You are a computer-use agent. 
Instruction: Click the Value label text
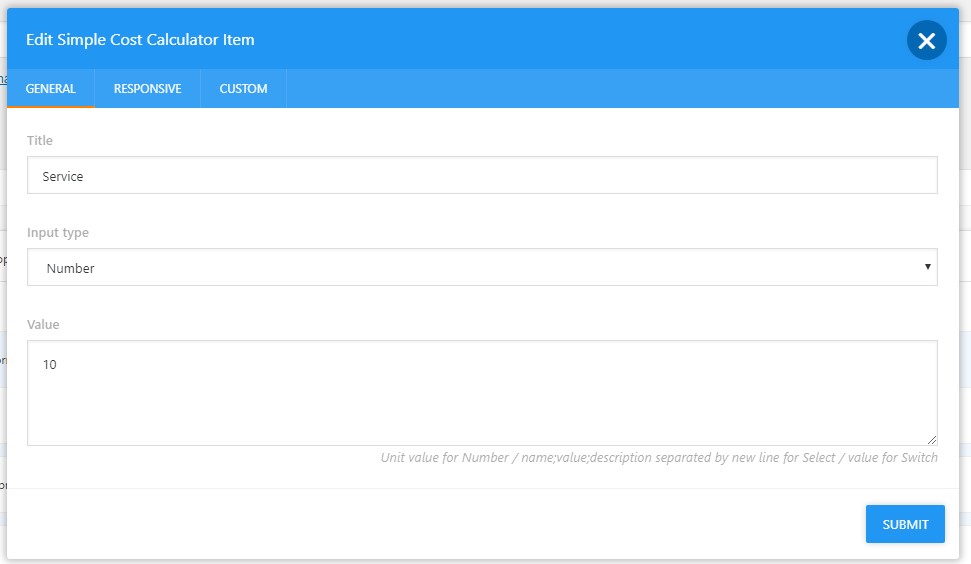tap(43, 324)
